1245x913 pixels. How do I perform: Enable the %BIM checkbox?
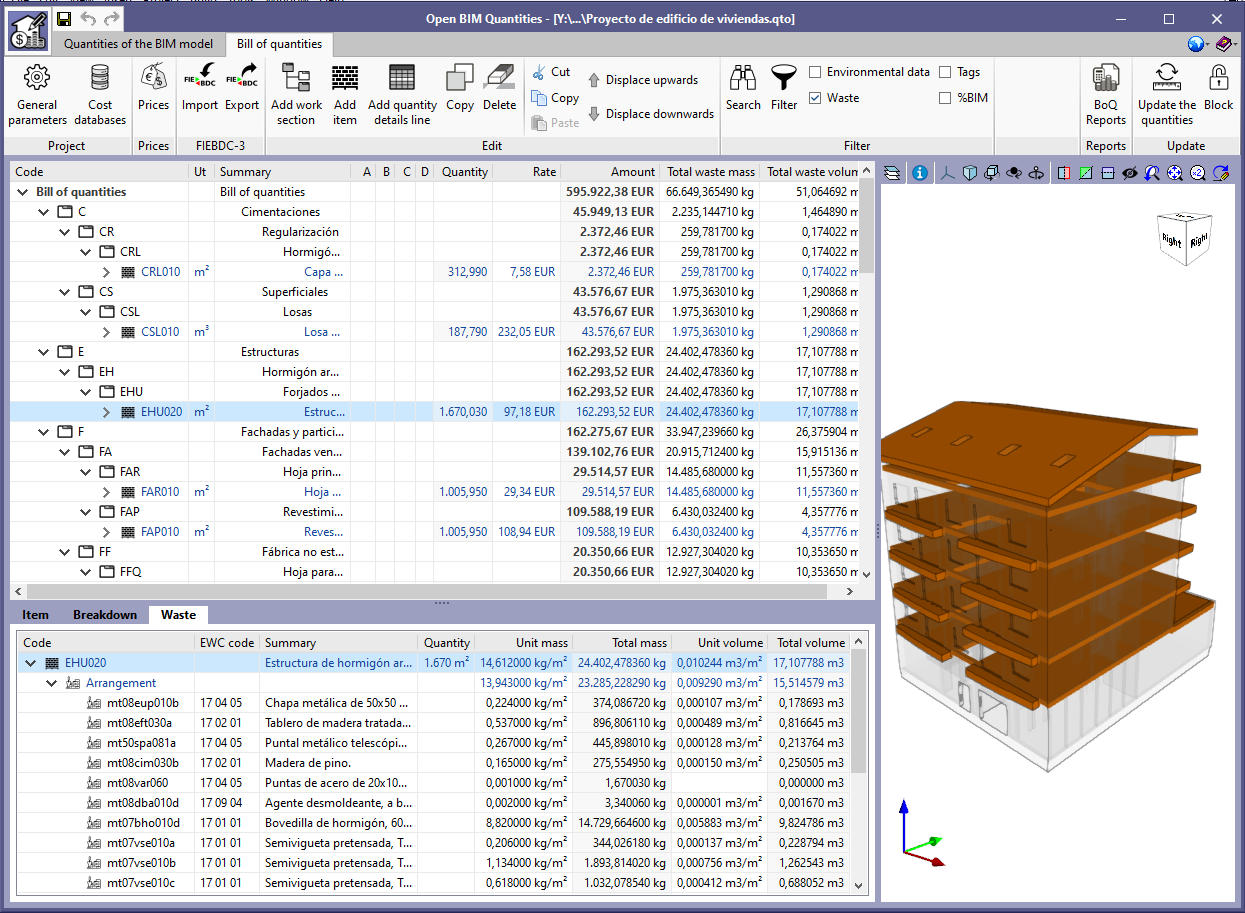(945, 98)
